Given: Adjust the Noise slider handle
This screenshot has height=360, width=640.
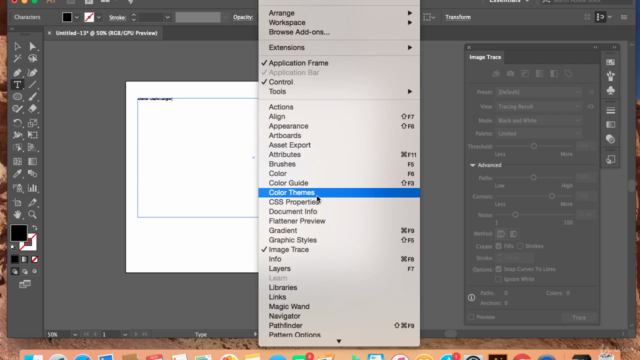Looking at the screenshot, I should coord(515,215).
